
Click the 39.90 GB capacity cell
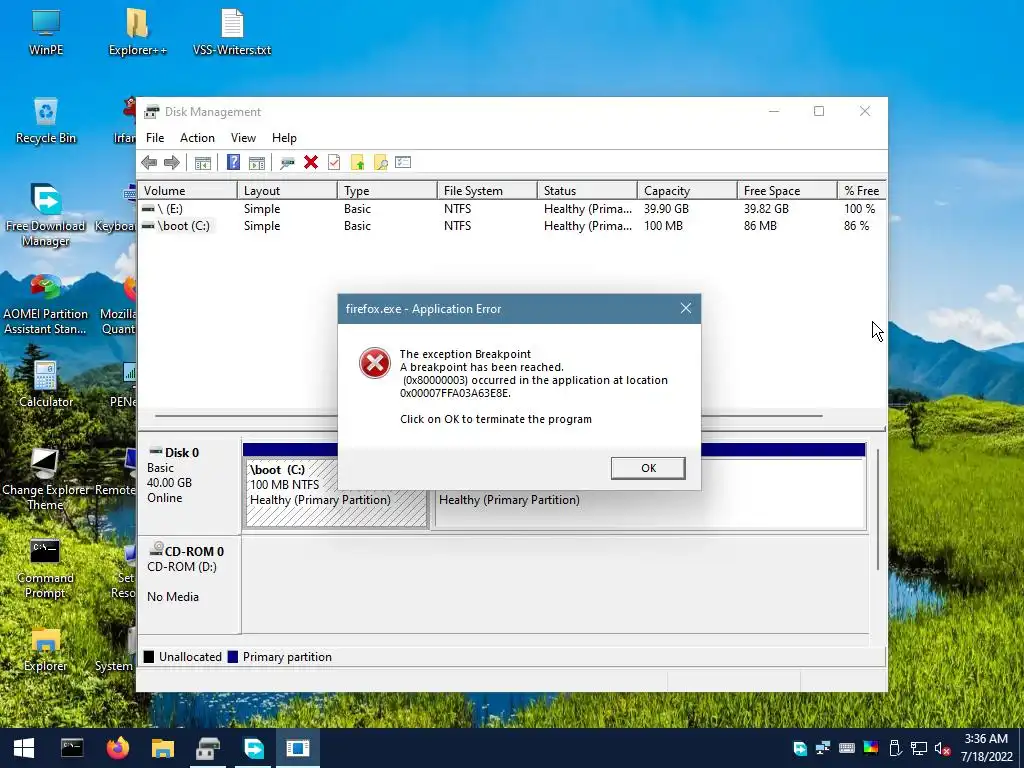(x=666, y=209)
